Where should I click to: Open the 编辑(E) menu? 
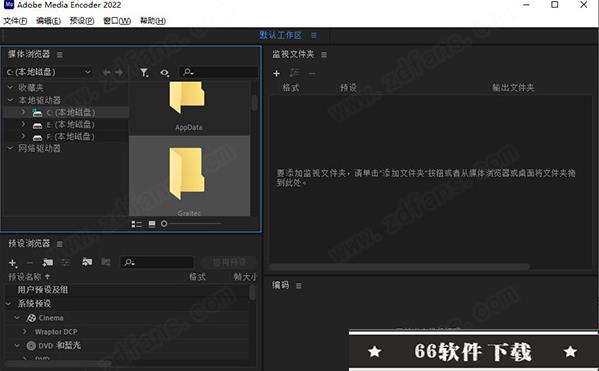(48, 21)
